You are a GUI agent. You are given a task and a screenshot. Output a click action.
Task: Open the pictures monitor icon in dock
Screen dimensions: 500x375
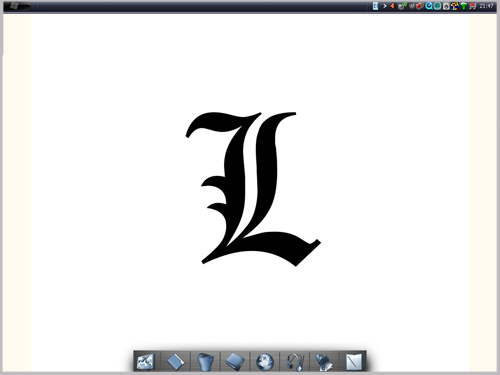coord(145,362)
